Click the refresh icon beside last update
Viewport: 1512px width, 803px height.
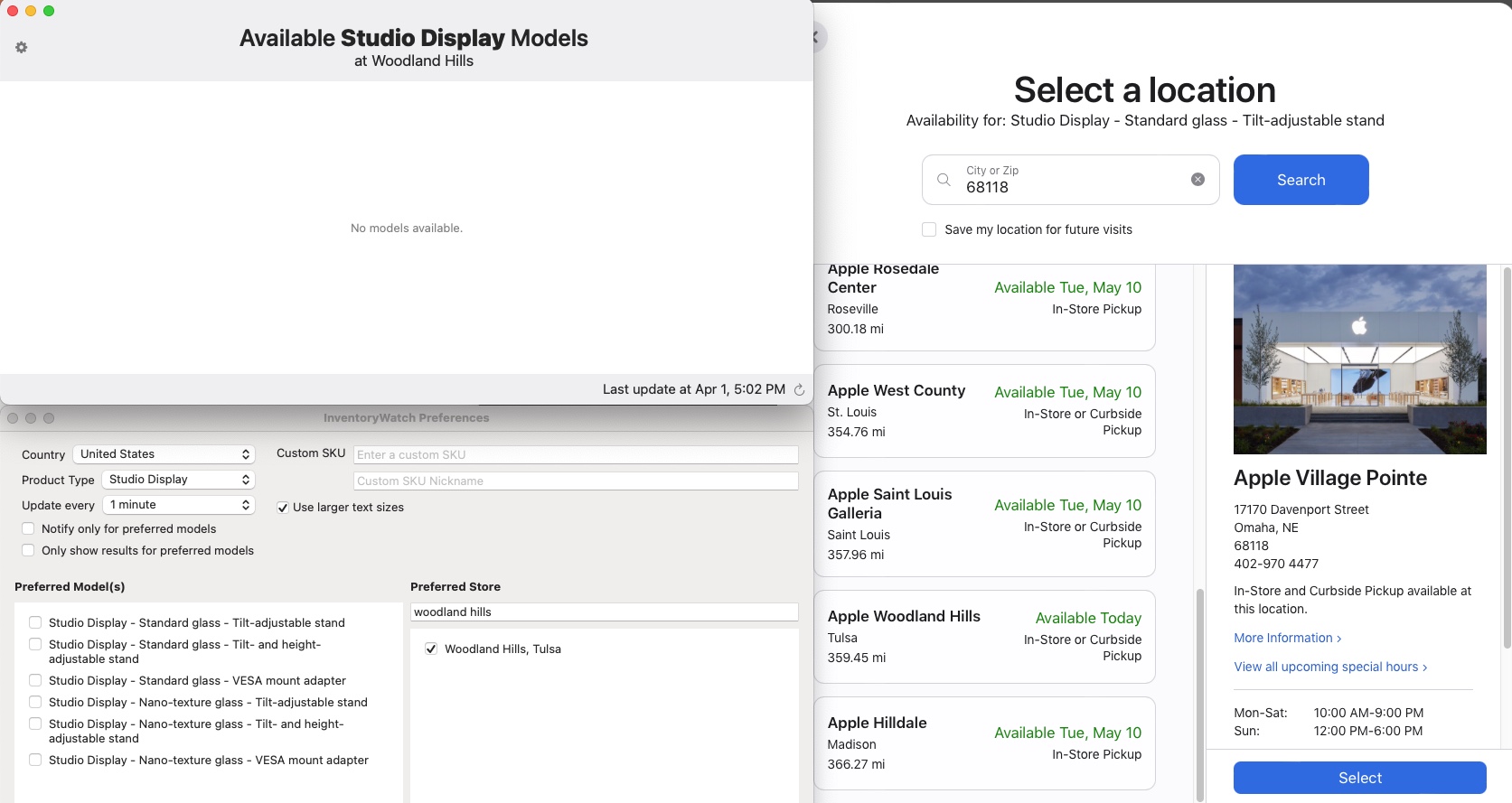coord(799,389)
